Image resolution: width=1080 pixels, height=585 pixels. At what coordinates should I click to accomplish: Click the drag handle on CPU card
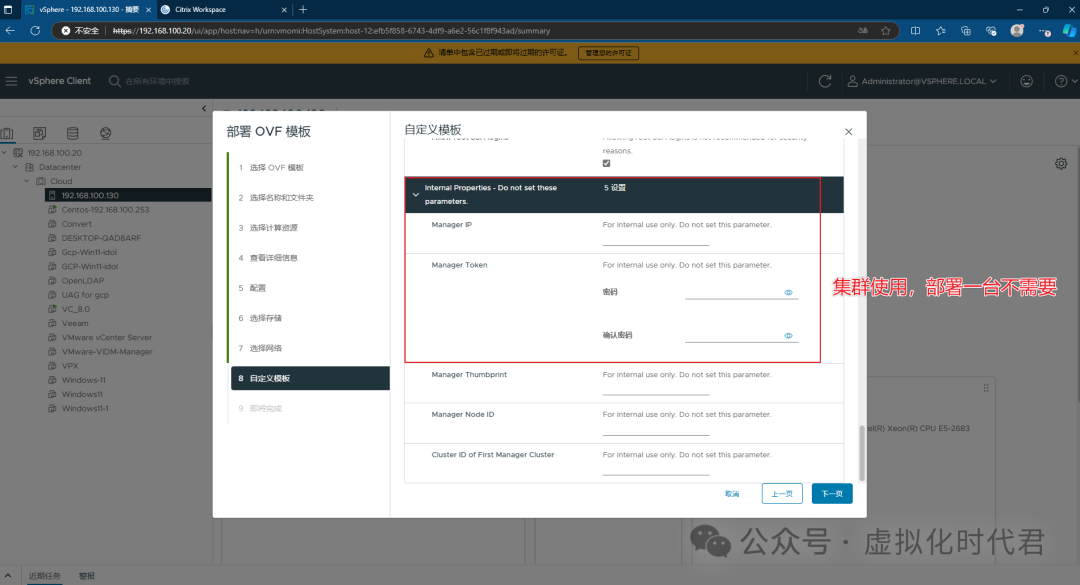tap(986, 388)
